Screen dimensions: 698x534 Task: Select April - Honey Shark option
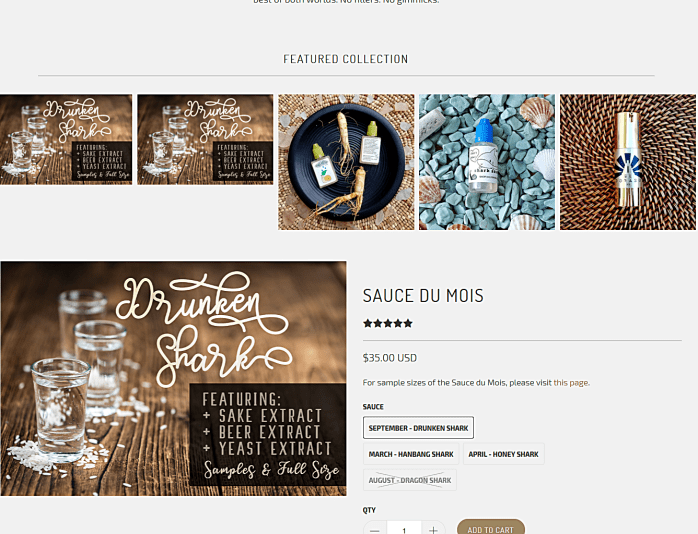[503, 454]
